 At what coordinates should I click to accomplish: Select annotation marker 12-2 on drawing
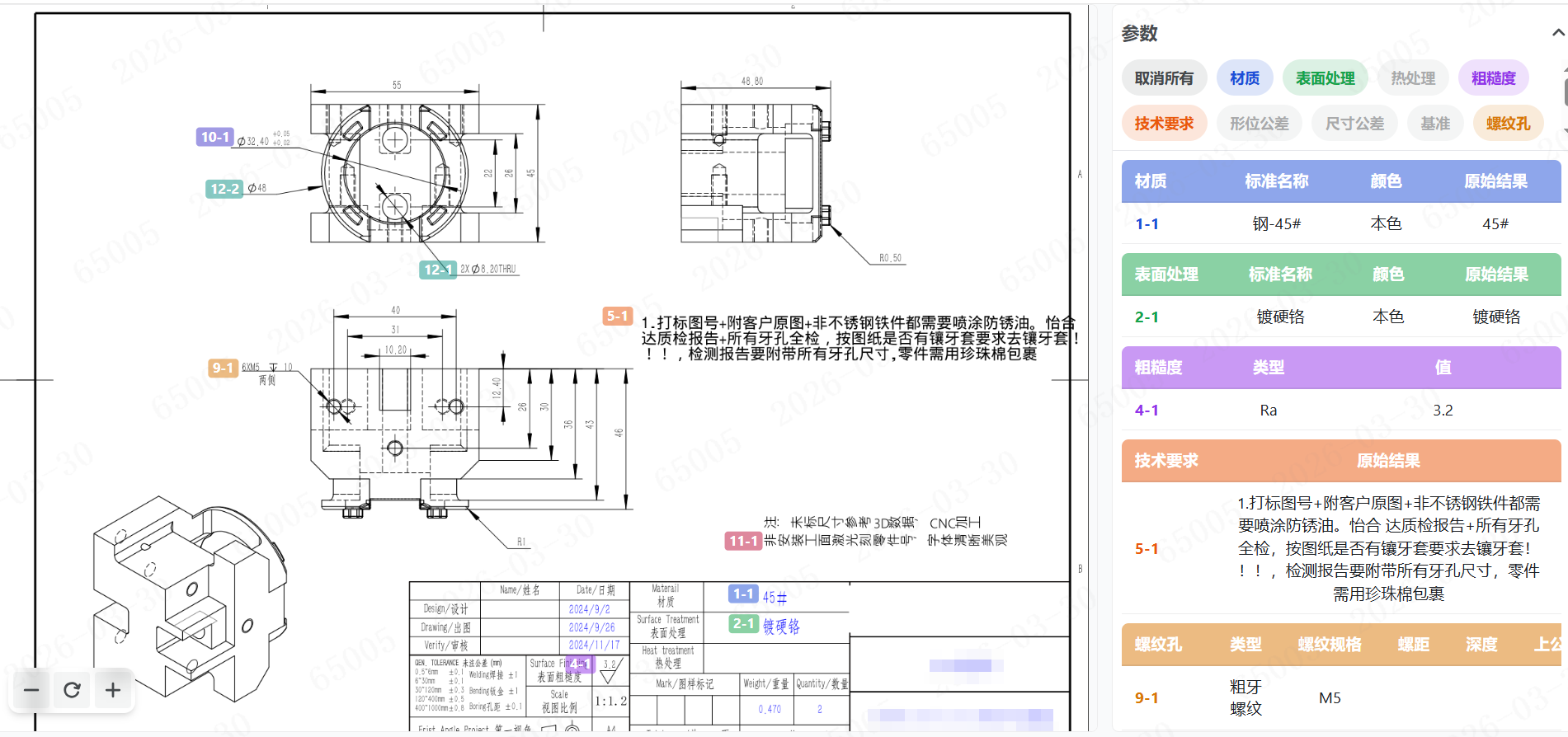click(x=224, y=189)
